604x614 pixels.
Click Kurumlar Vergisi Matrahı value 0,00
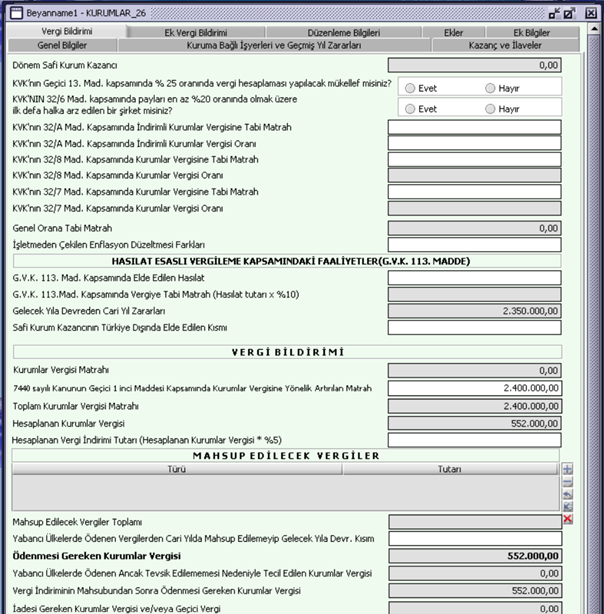474,370
